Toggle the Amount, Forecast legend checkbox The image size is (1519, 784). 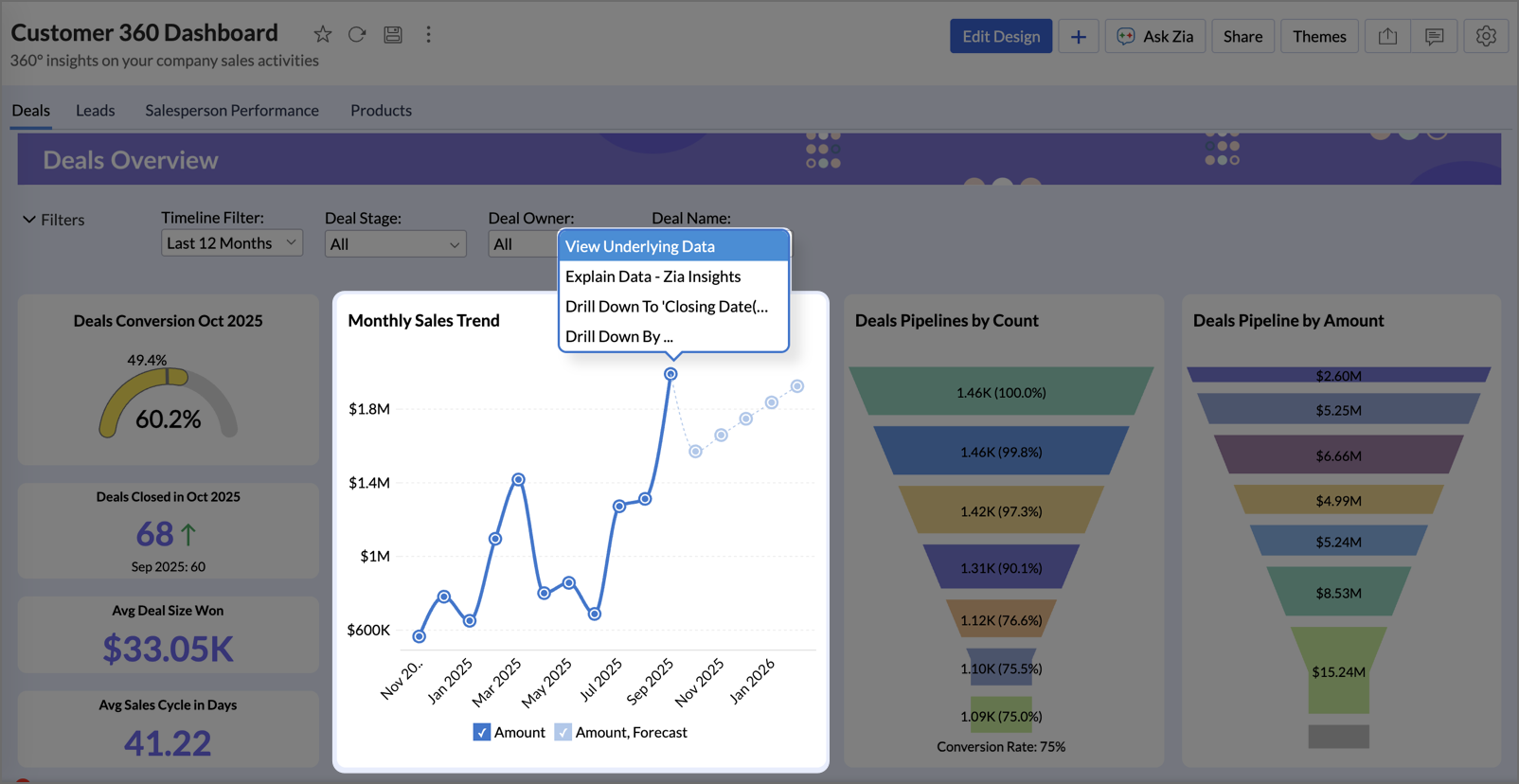click(563, 732)
